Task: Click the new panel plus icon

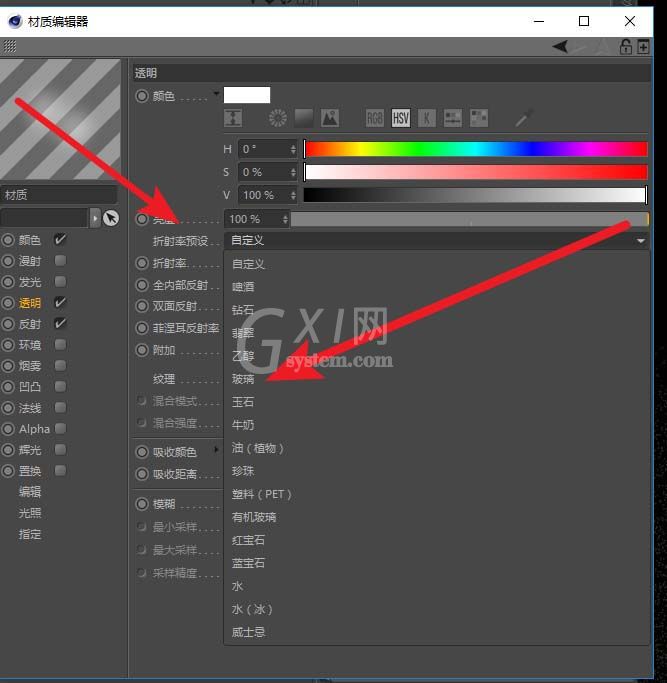Action: [x=643, y=47]
